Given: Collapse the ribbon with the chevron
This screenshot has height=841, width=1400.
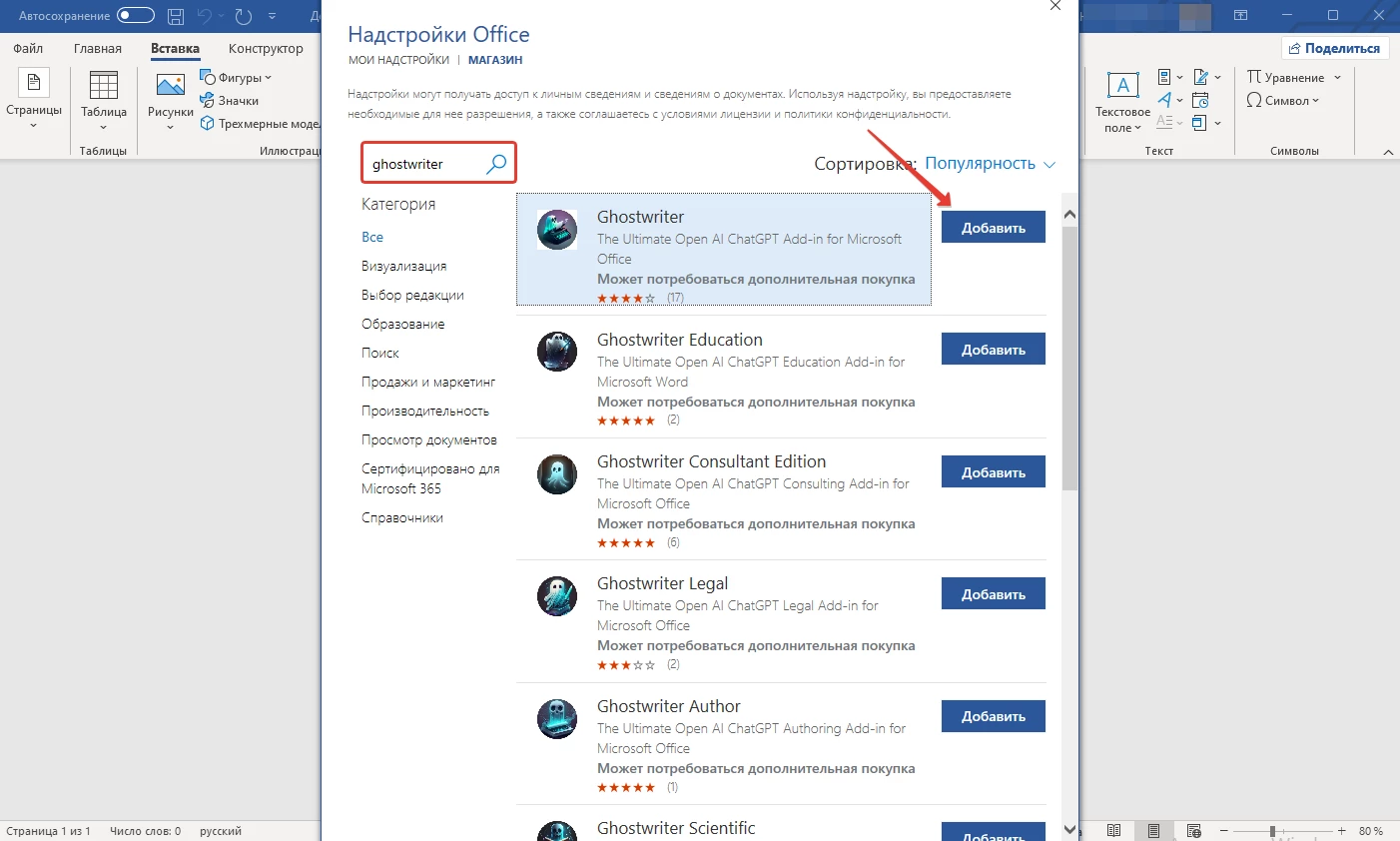Looking at the screenshot, I should click(1388, 152).
